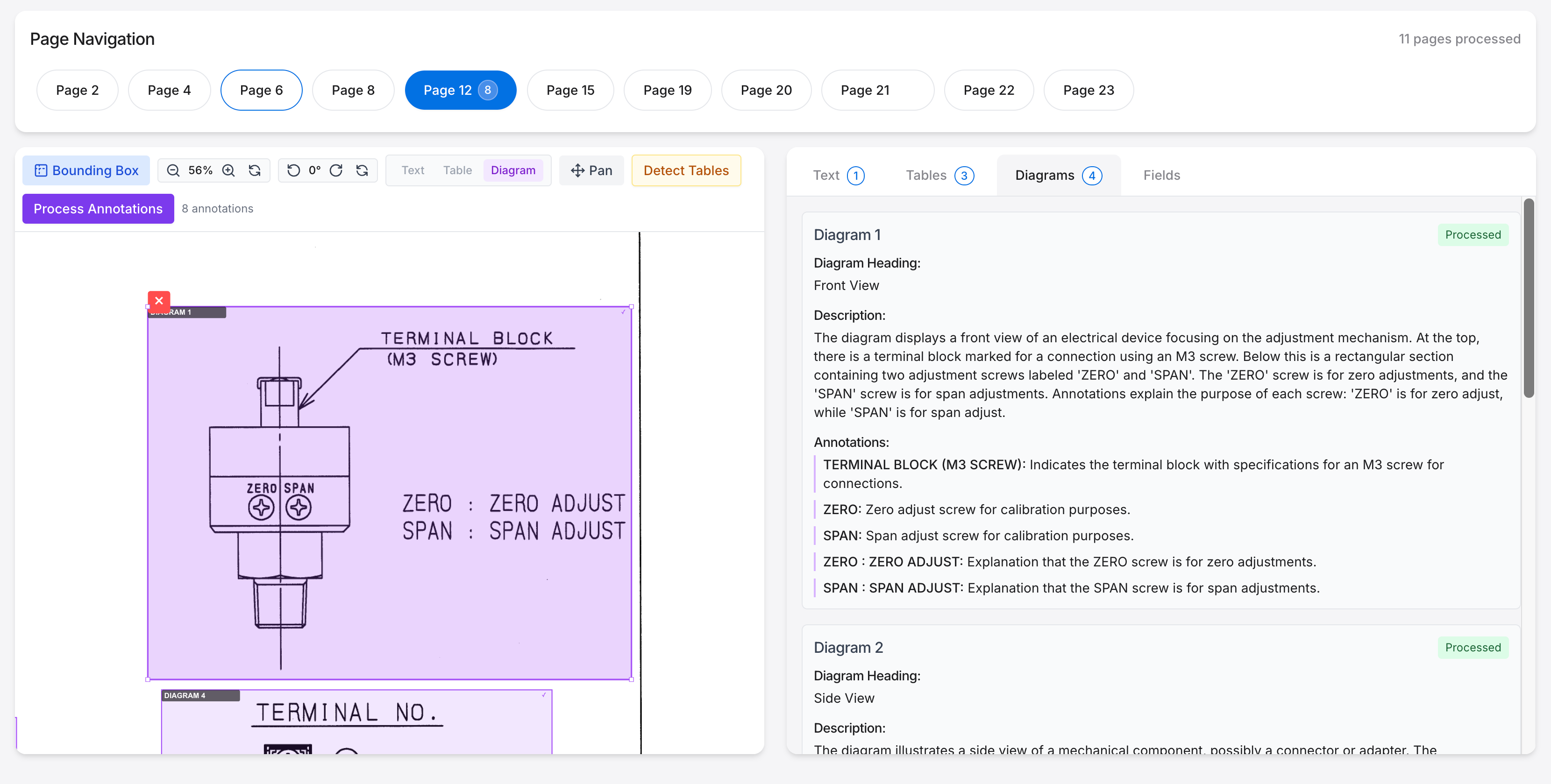Go to Page 8
The image size is (1551, 784).
[x=353, y=90]
